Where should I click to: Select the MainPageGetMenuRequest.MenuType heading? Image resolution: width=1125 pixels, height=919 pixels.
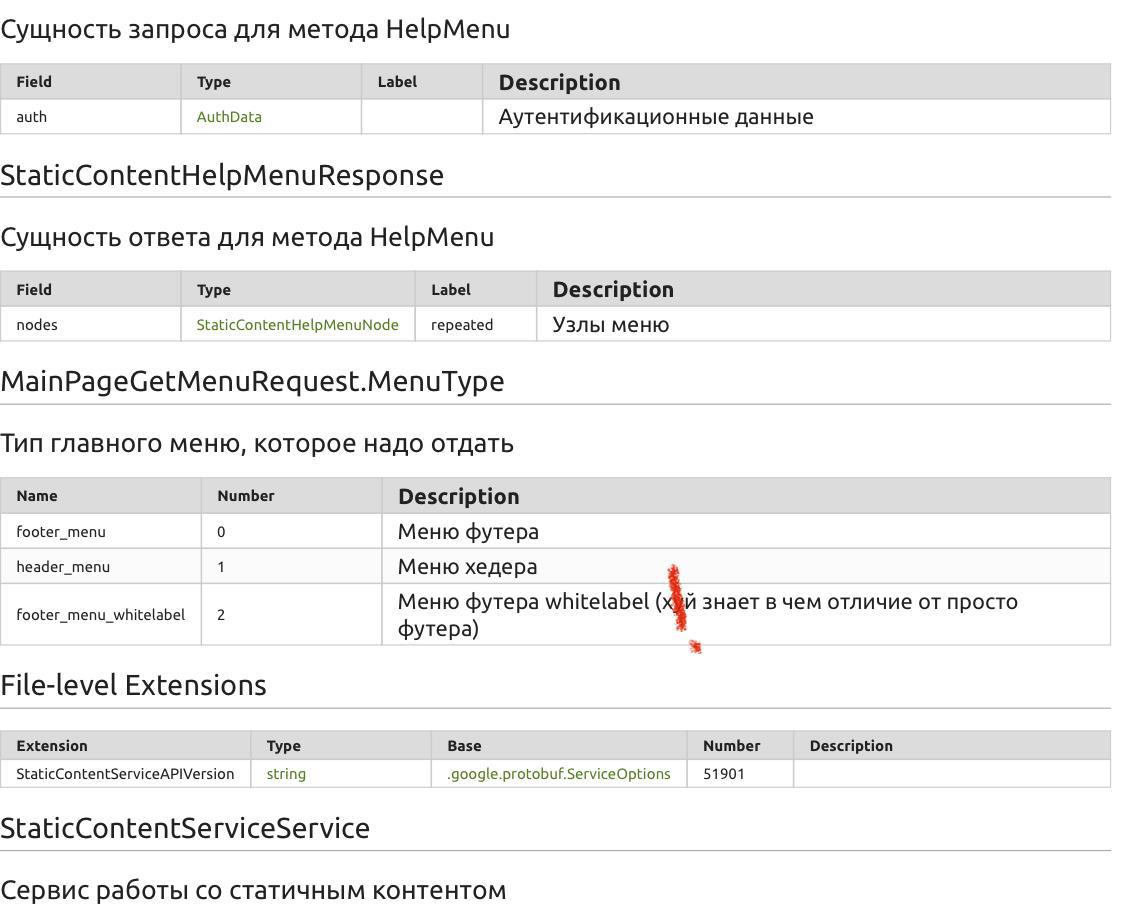pyautogui.click(x=252, y=381)
